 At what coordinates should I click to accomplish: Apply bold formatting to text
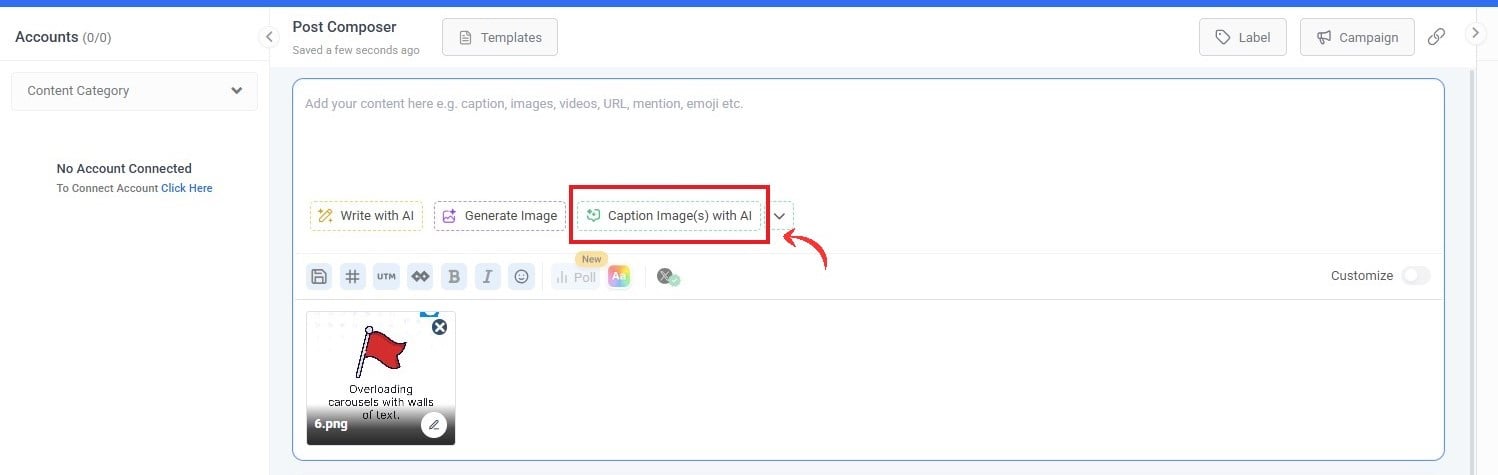pos(454,277)
